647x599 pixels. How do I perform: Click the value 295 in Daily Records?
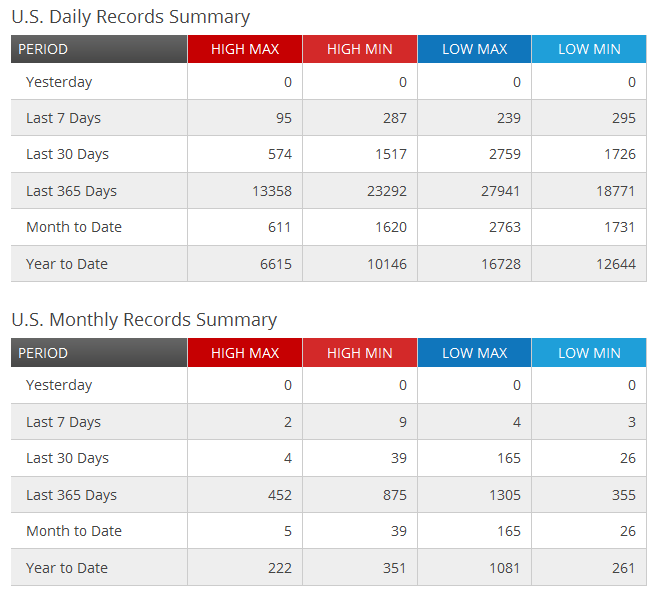click(624, 118)
